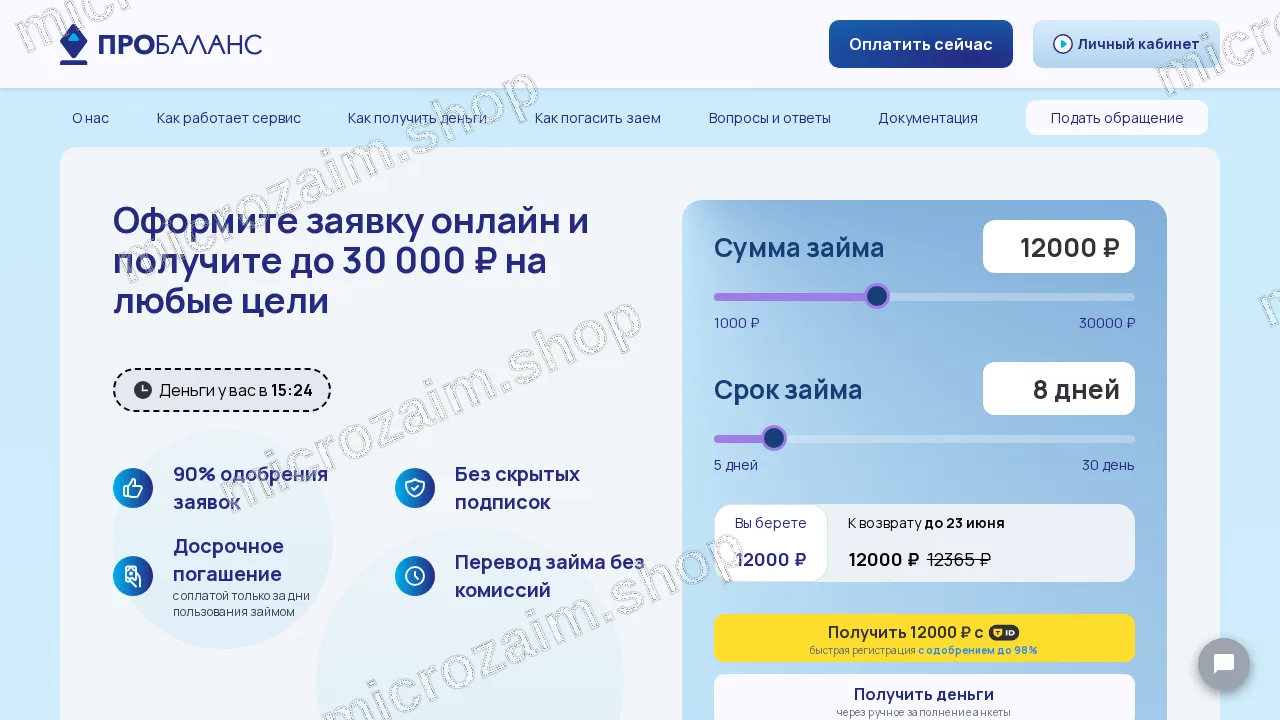Image resolution: width=1280 pixels, height=720 pixels.
Task: Click the 12000 ₽ loan amount field
Action: tap(1059, 247)
